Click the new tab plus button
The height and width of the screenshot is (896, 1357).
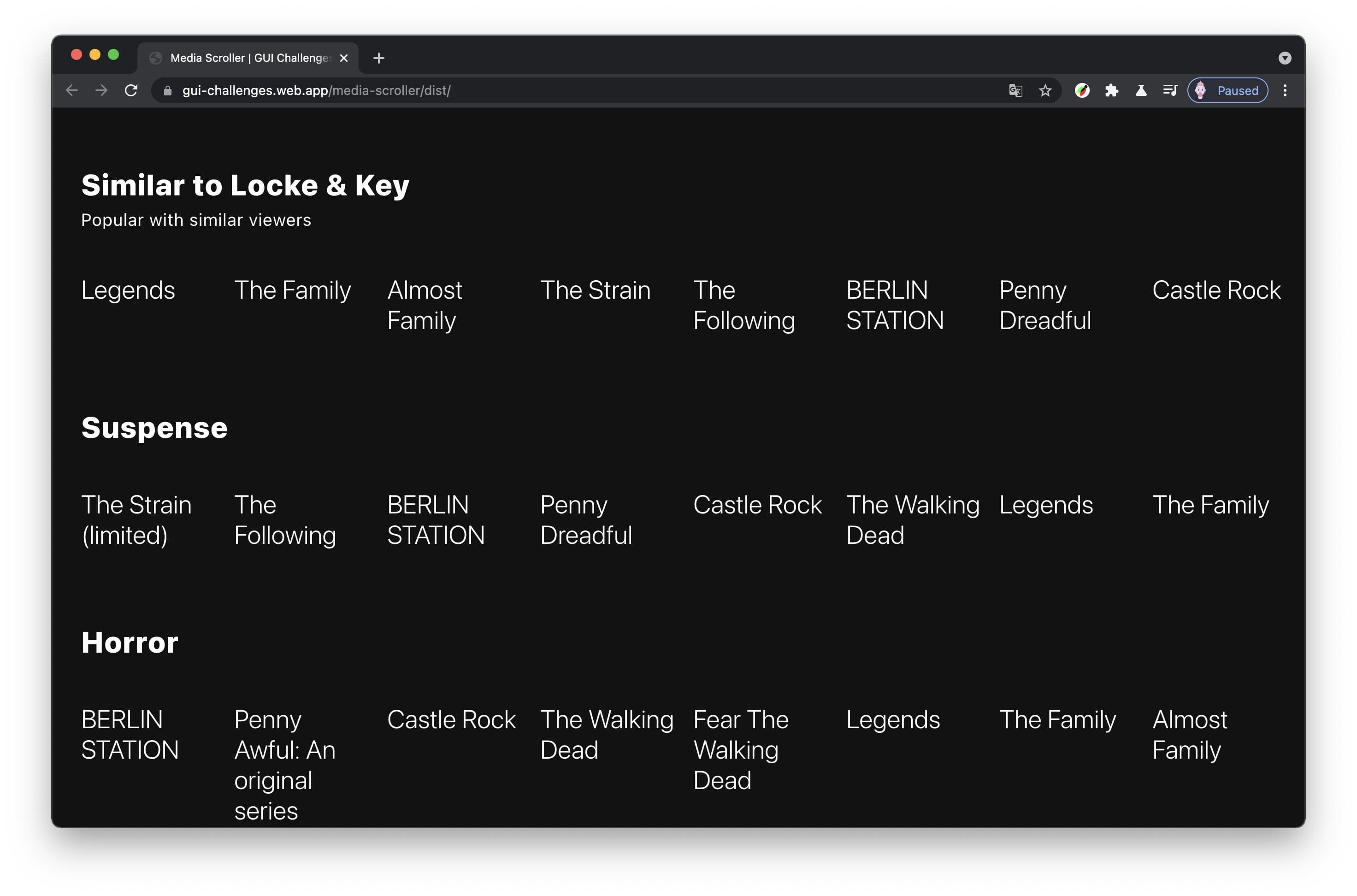click(x=378, y=57)
